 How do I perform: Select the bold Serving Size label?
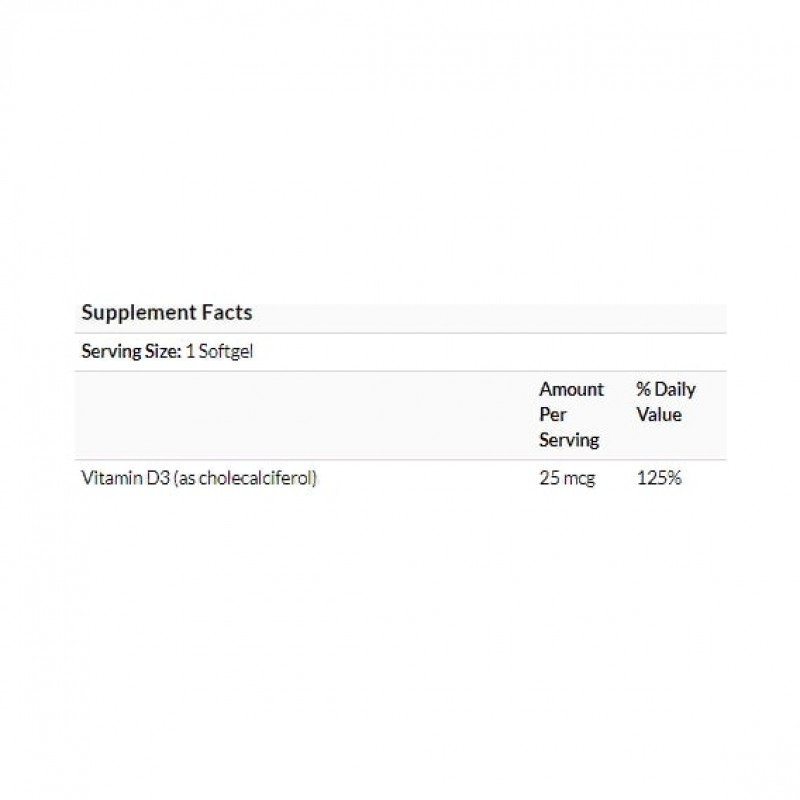click(131, 352)
